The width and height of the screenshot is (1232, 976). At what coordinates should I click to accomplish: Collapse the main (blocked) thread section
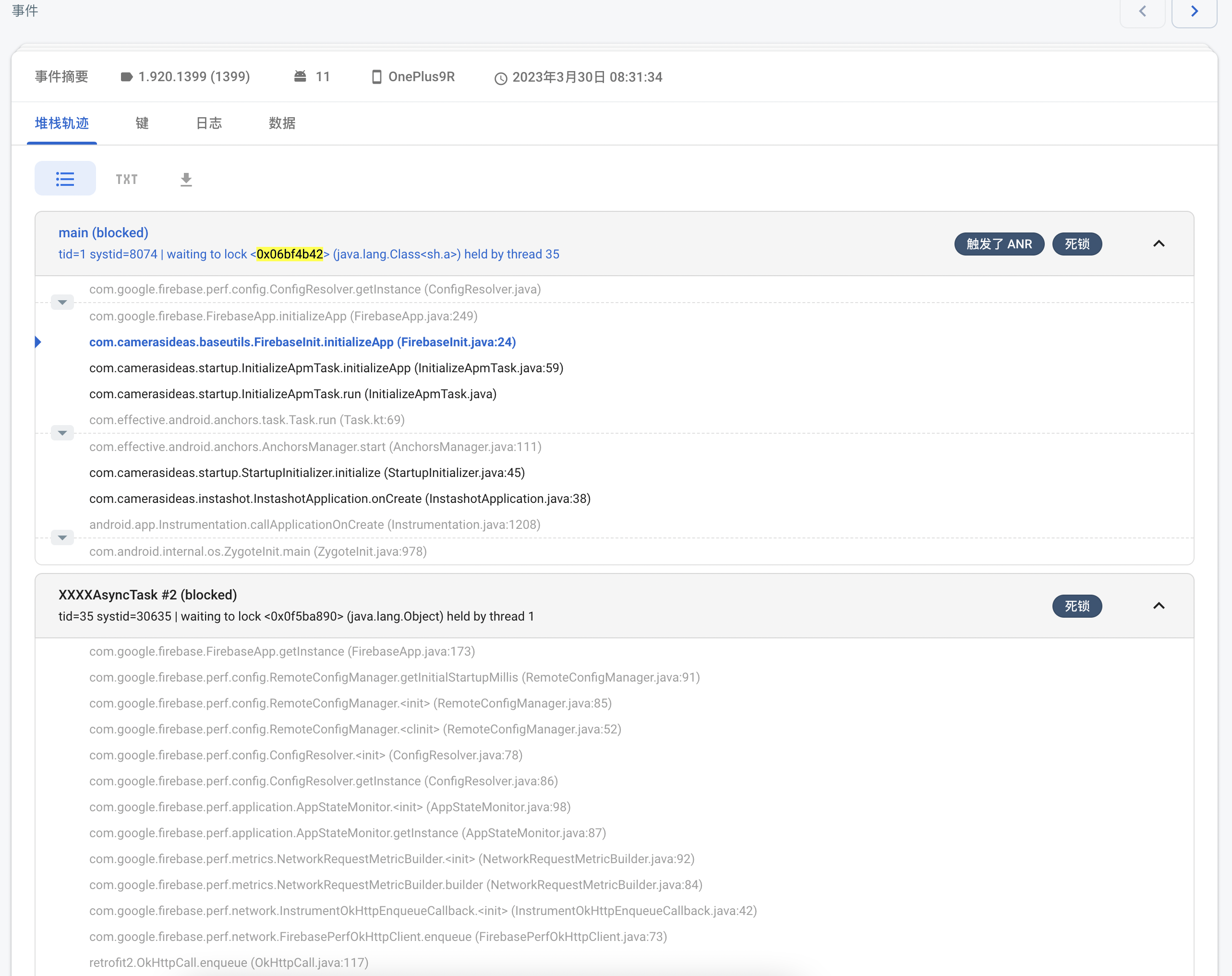pyautogui.click(x=1159, y=244)
